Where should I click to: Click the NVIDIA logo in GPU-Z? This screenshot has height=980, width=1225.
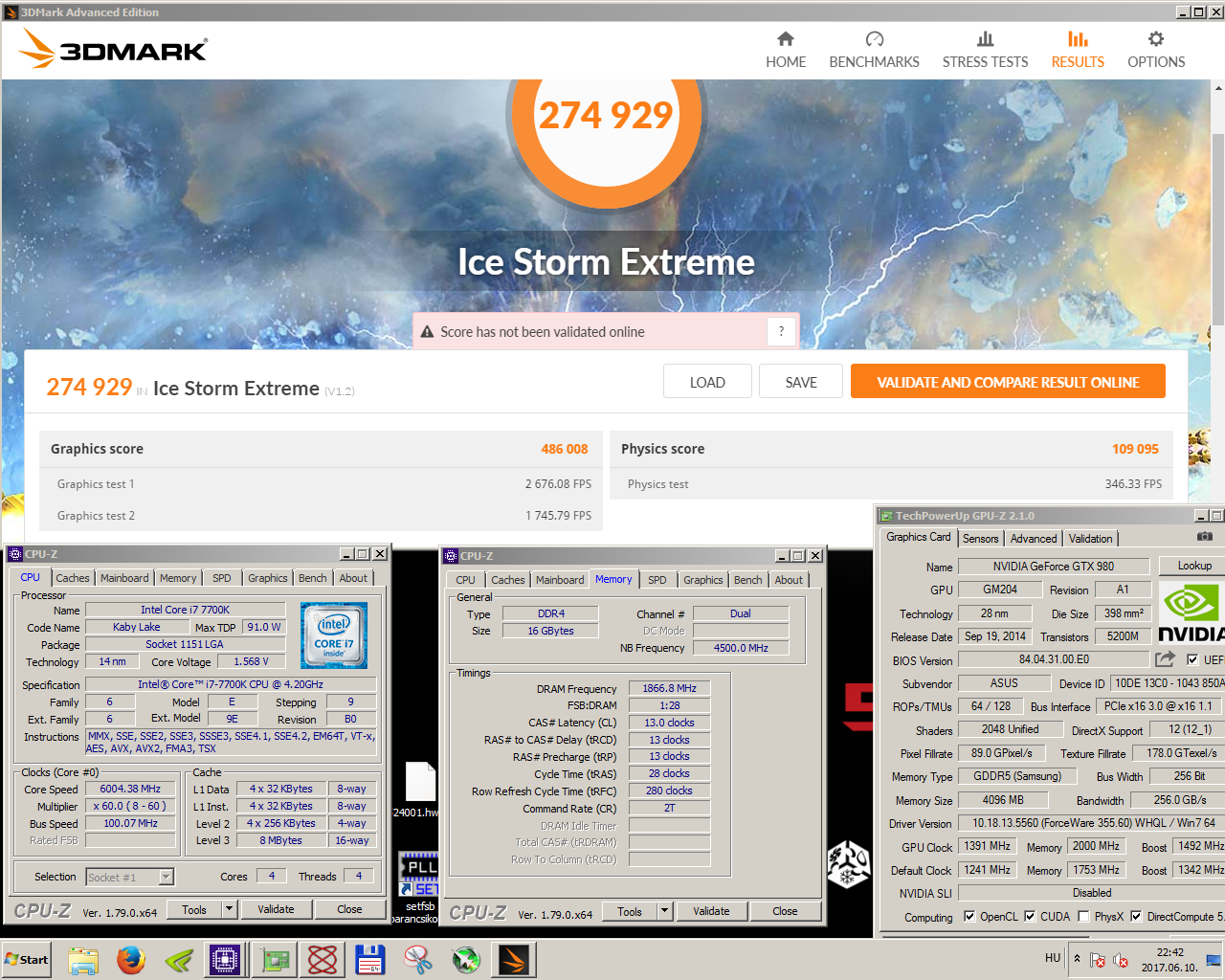click(1192, 612)
